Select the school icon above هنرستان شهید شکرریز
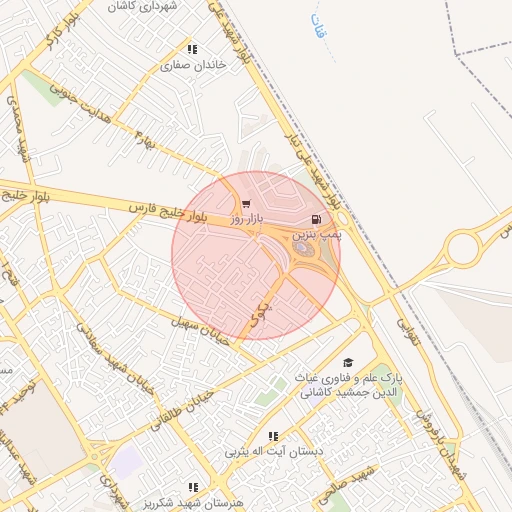 click(193, 487)
